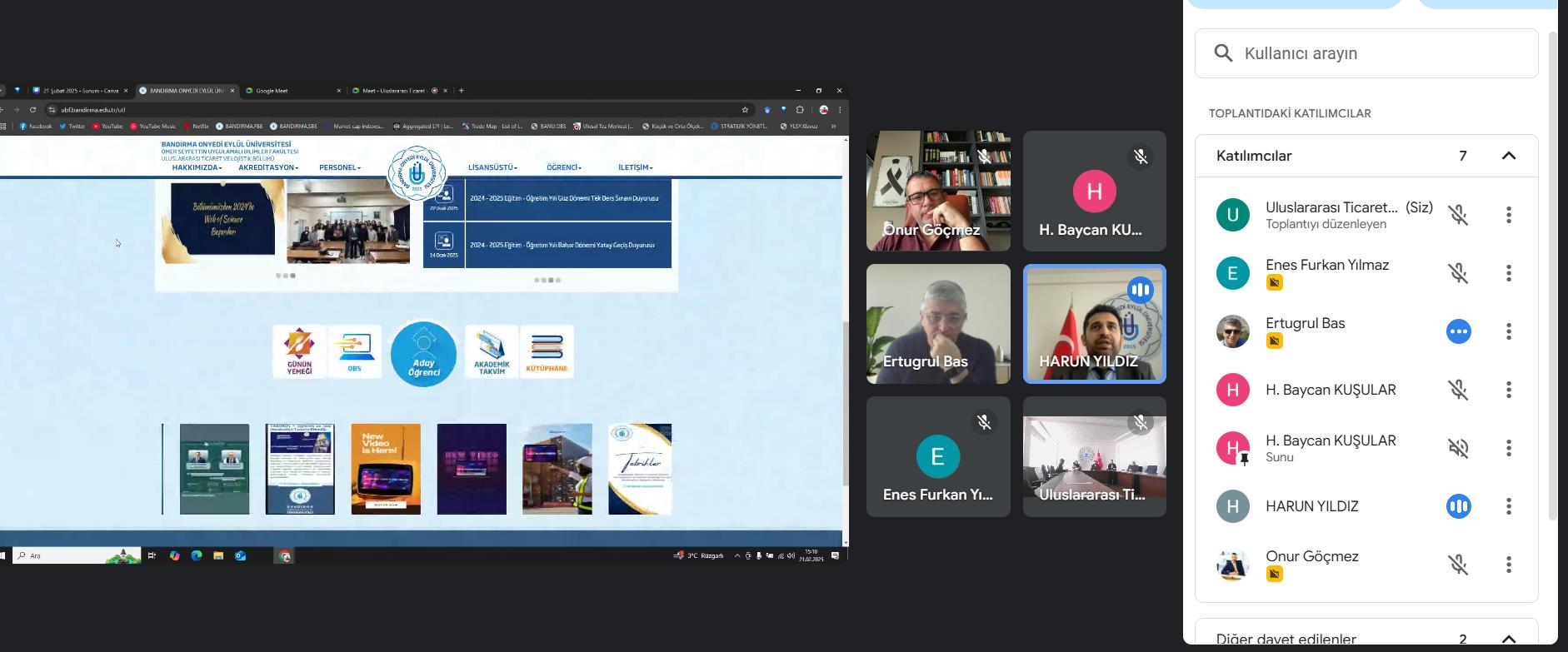Viewport: 1568px width, 652px height.
Task: Open Bahar Dönemi Yatay Geçiş Duyurusu
Action: pos(562,245)
